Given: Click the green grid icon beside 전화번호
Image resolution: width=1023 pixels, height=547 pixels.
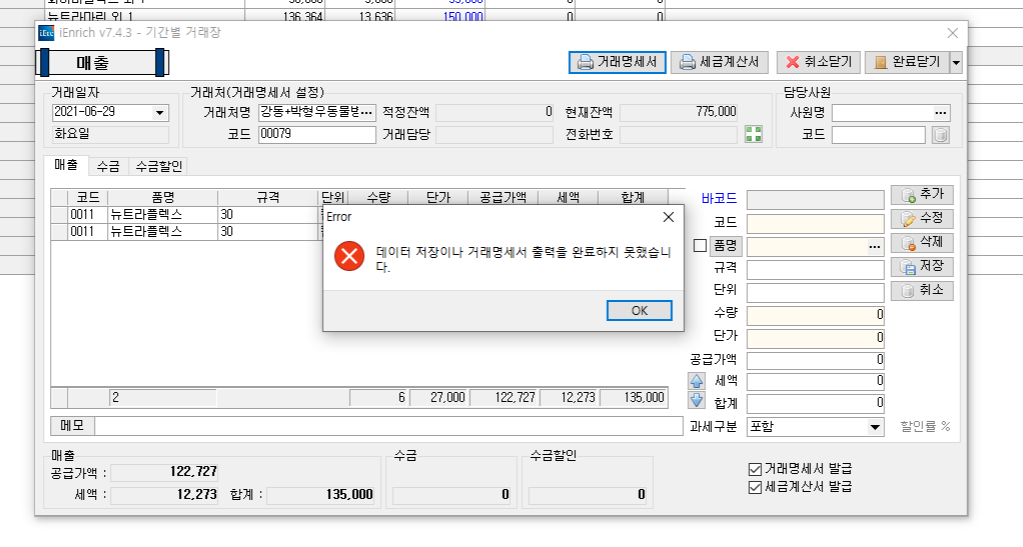Looking at the screenshot, I should [754, 134].
